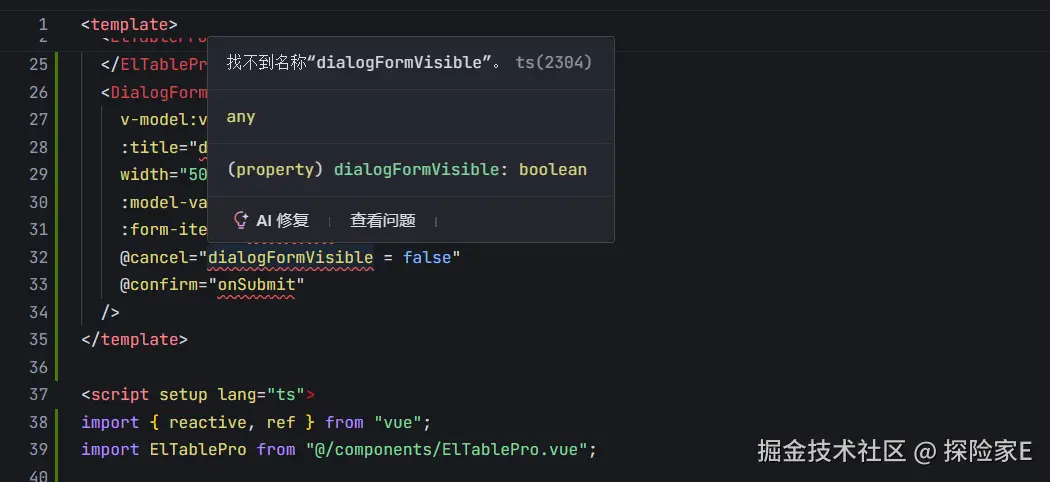Screen dimensions: 1050x482
Task: Click the sticky <template> header line
Action: coord(129,24)
